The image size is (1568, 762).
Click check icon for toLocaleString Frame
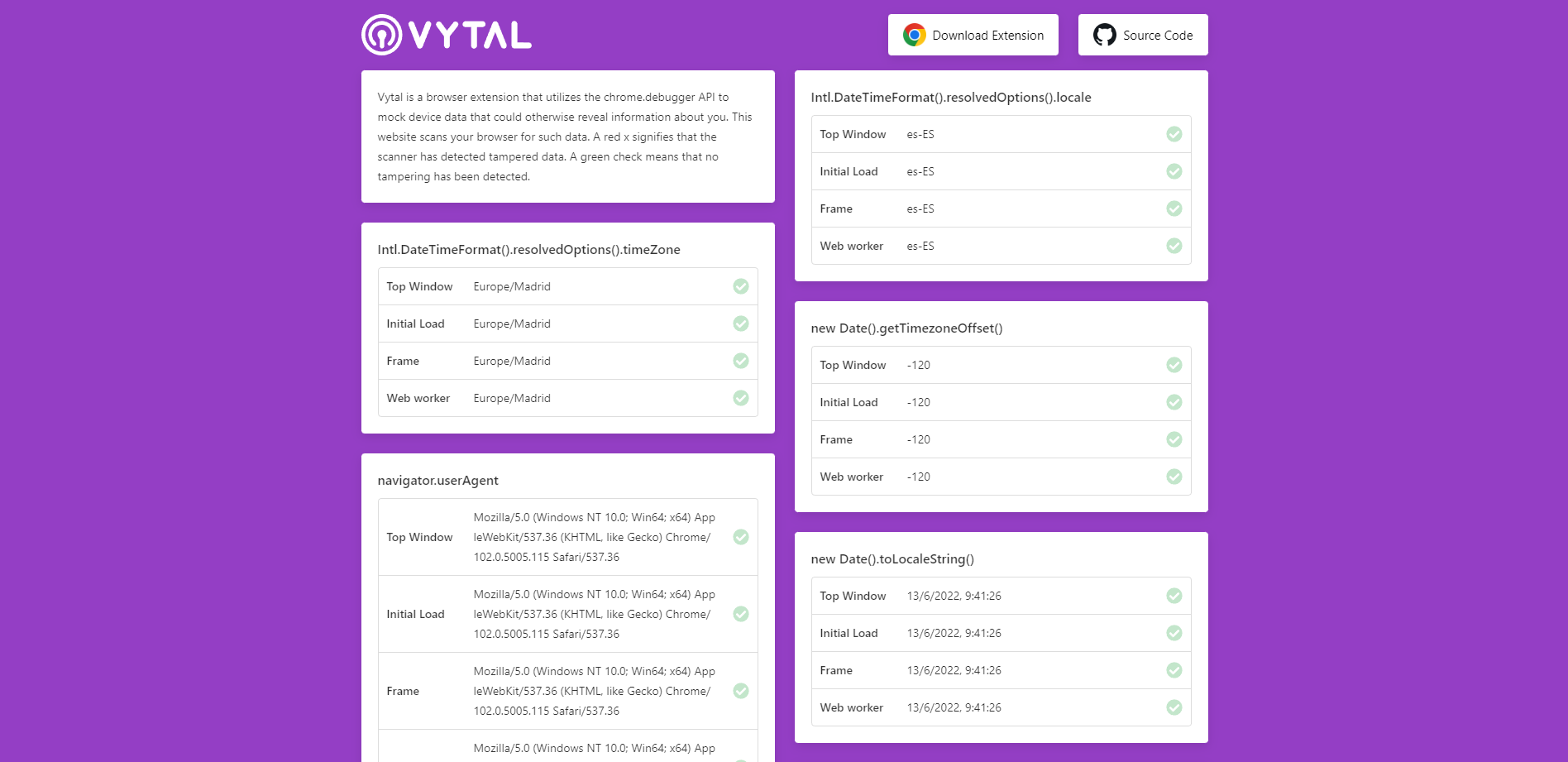tap(1174, 670)
